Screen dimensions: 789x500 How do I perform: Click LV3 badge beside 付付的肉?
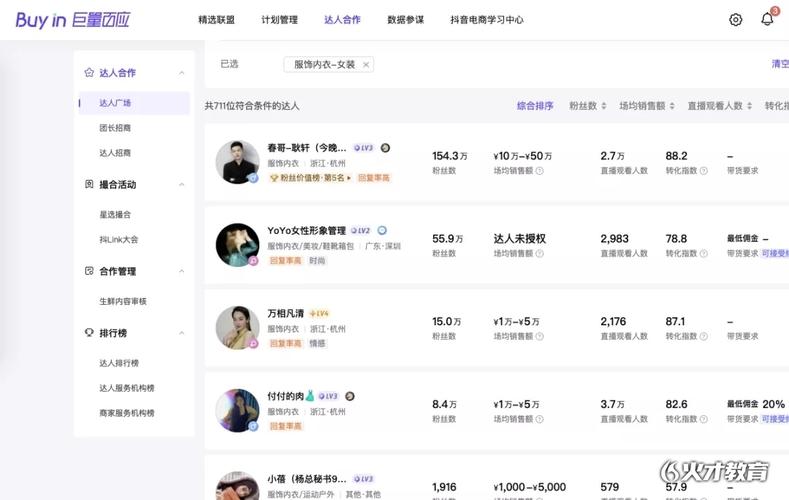coord(328,396)
